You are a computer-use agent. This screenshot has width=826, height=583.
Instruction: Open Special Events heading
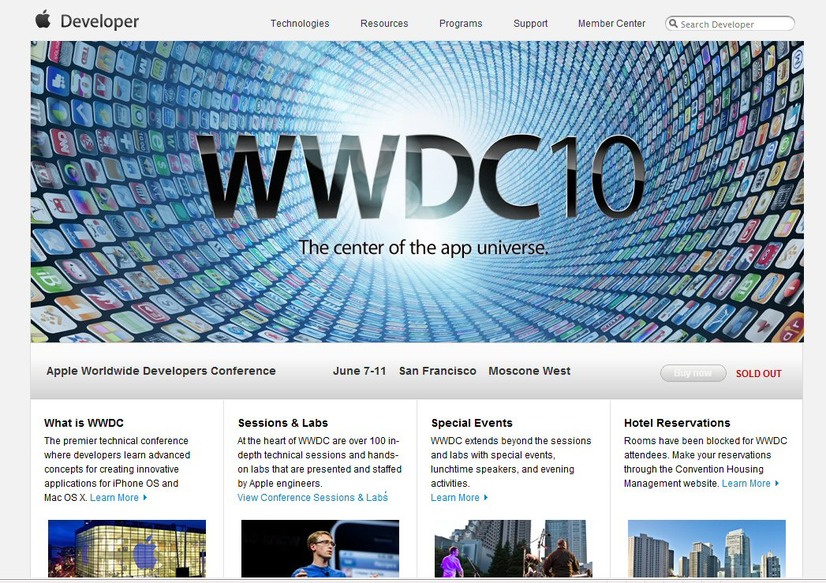471,423
